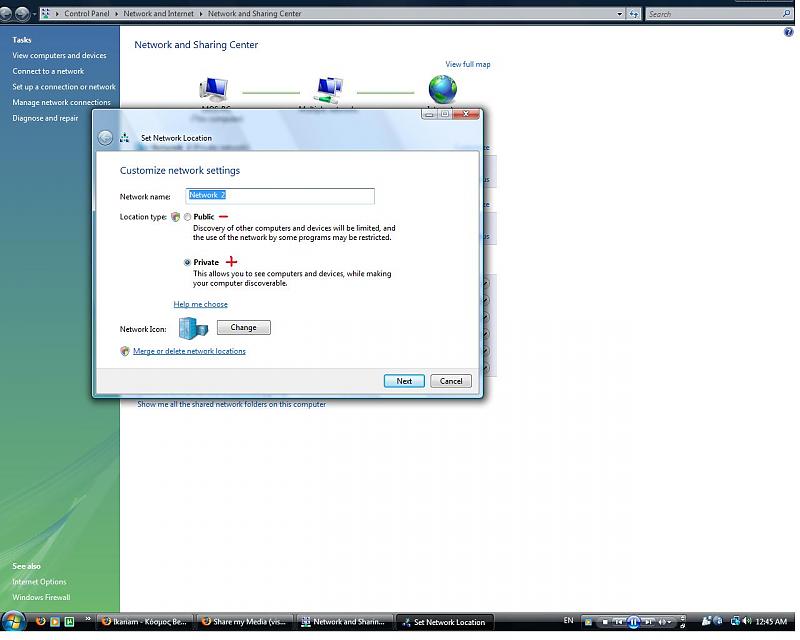Pause playback in the taskbar media player
800x640 pixels.
click(634, 622)
